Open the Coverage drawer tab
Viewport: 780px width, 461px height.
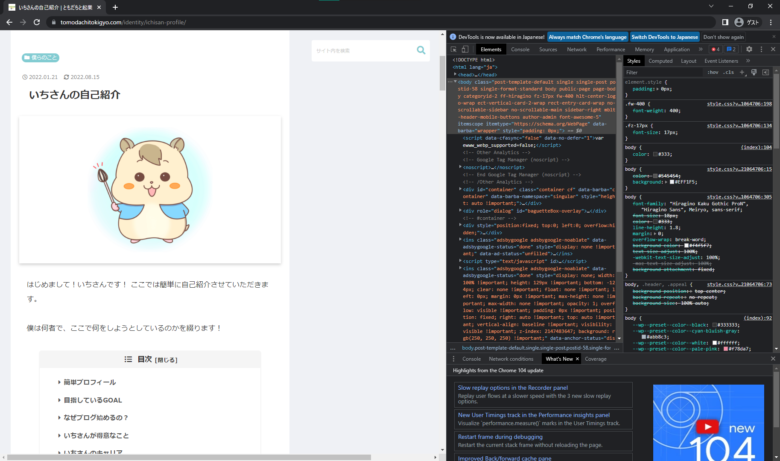(595, 359)
